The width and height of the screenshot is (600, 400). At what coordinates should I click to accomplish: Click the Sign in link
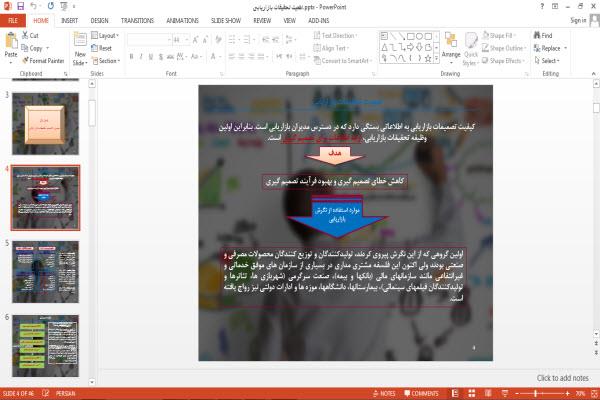tap(578, 20)
